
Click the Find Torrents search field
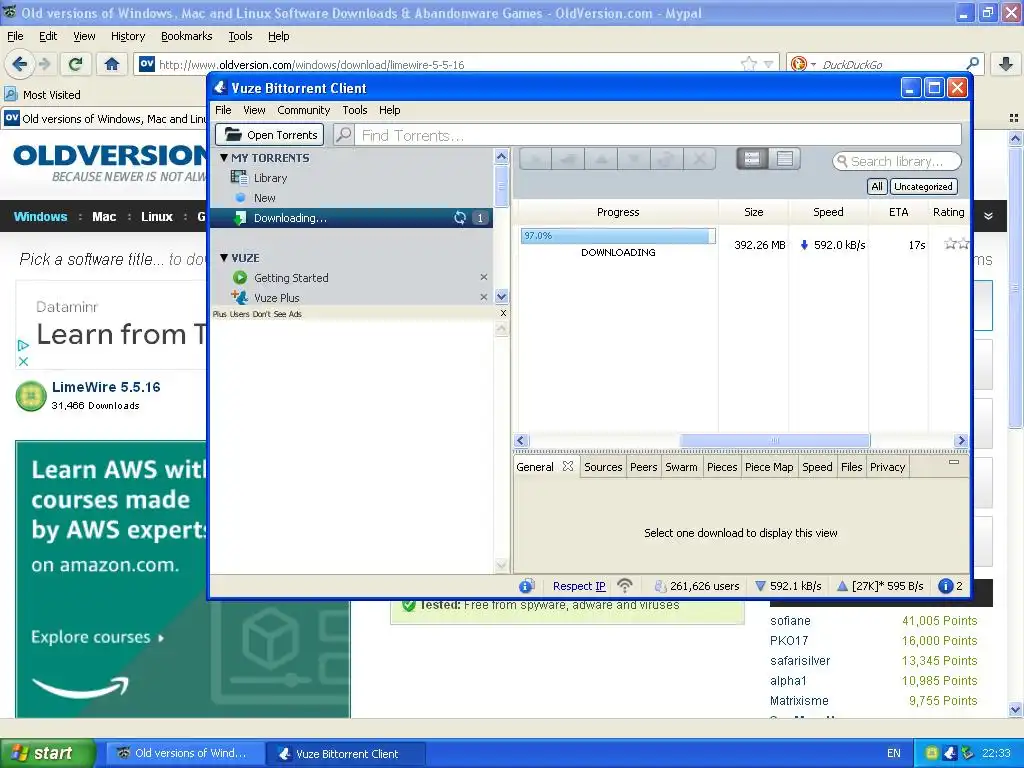pos(660,135)
